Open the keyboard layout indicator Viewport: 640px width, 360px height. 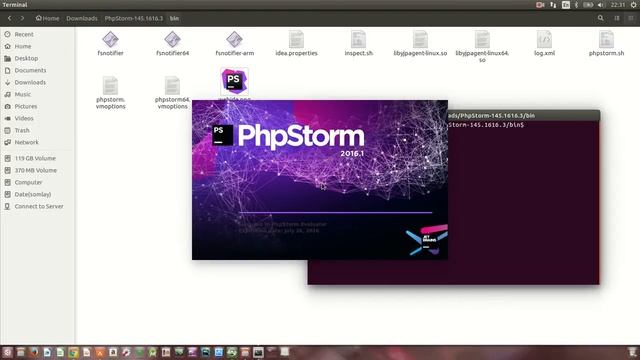[x=566, y=5]
